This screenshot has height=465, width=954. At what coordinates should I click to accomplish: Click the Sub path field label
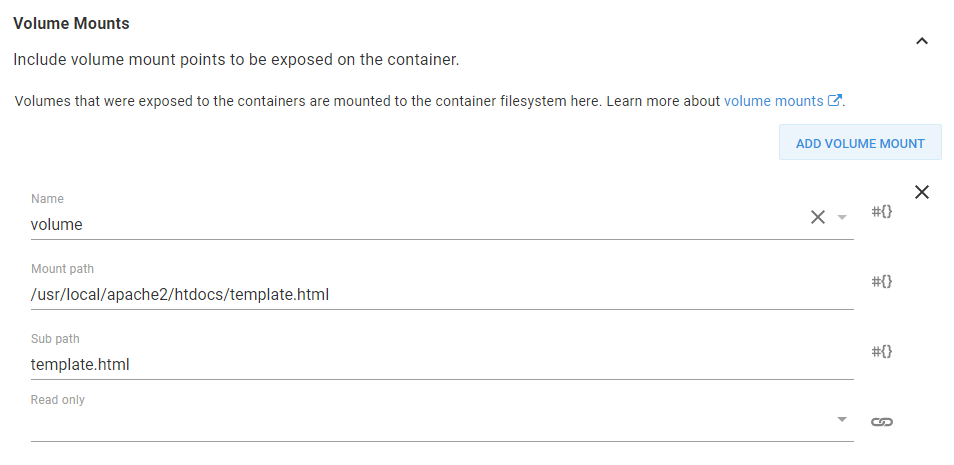[x=55, y=339]
